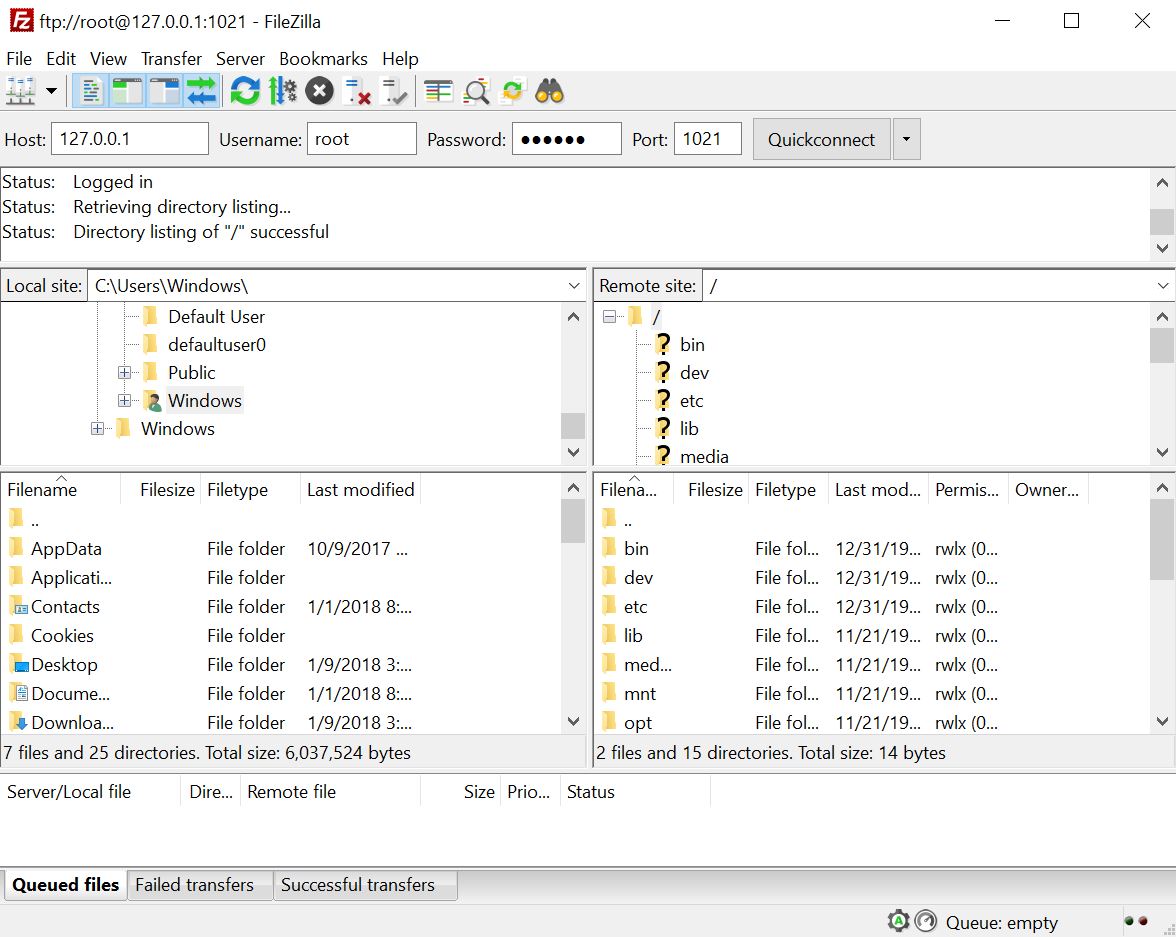
Task: Select the opt folder in remote list
Action: 638,723
